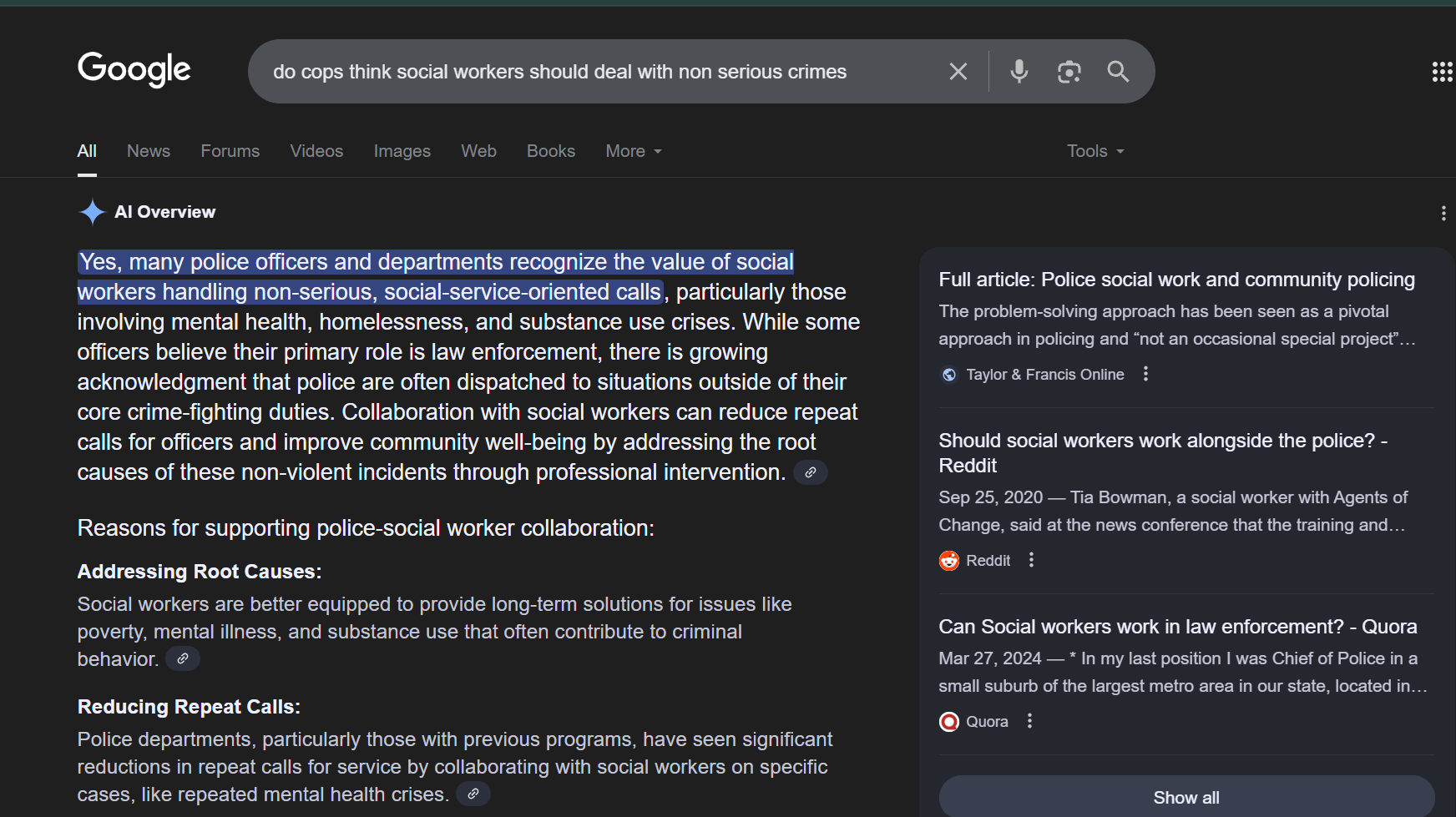Screen dimensions: 1456x817
Task: Open Google Lens image search
Action: [1069, 72]
